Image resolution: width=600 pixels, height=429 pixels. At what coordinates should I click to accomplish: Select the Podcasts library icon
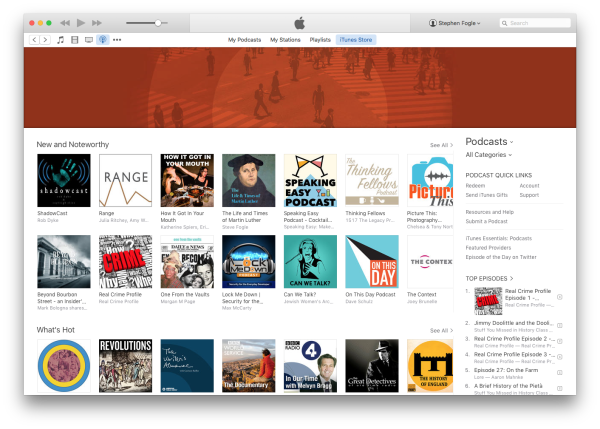click(103, 40)
